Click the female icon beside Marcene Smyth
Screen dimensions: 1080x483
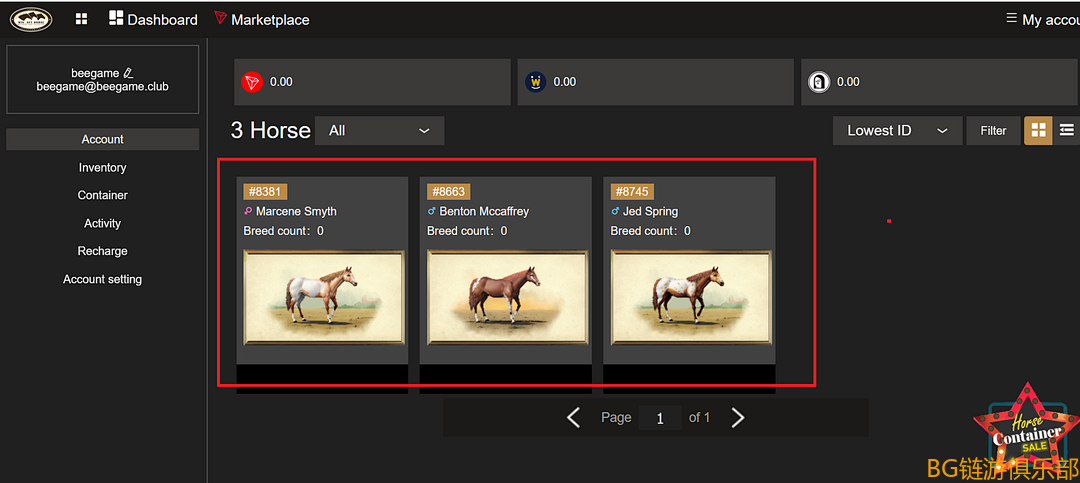[248, 211]
